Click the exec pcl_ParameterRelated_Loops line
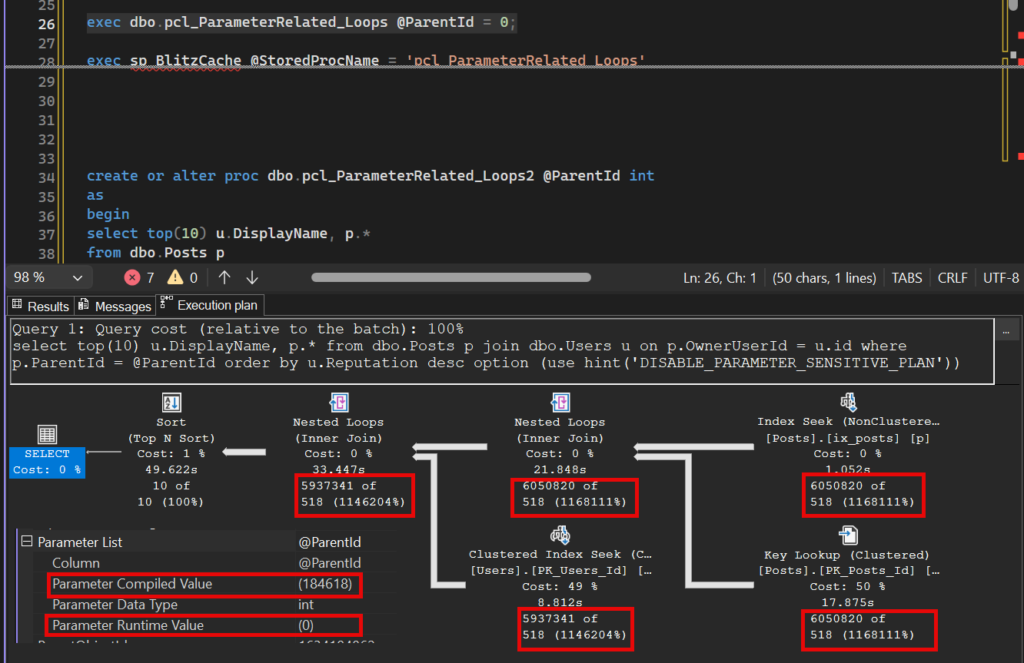This screenshot has width=1024, height=663. [302, 22]
